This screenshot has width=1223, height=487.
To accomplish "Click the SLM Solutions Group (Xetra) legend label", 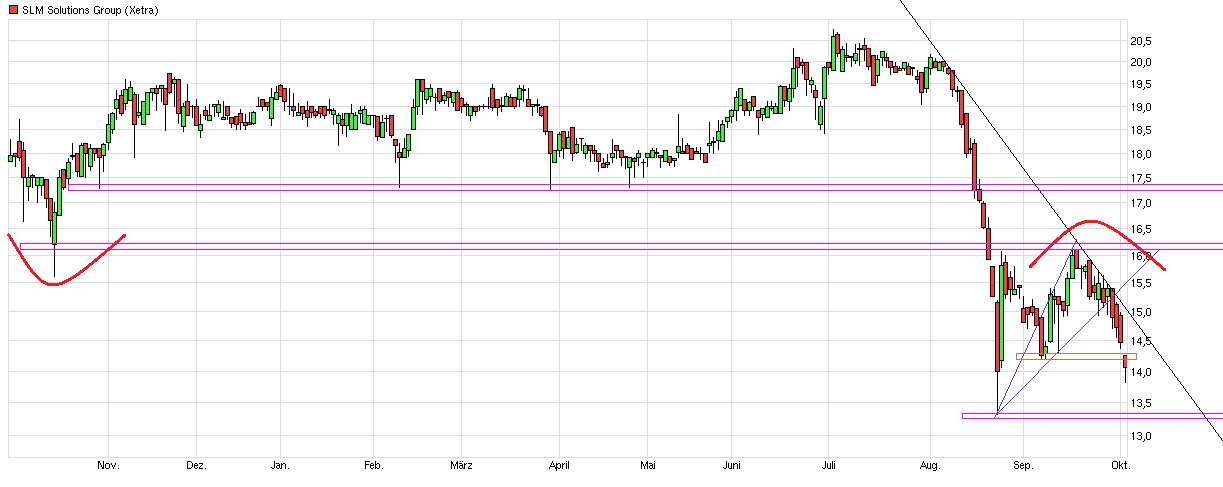I will (x=89, y=10).
